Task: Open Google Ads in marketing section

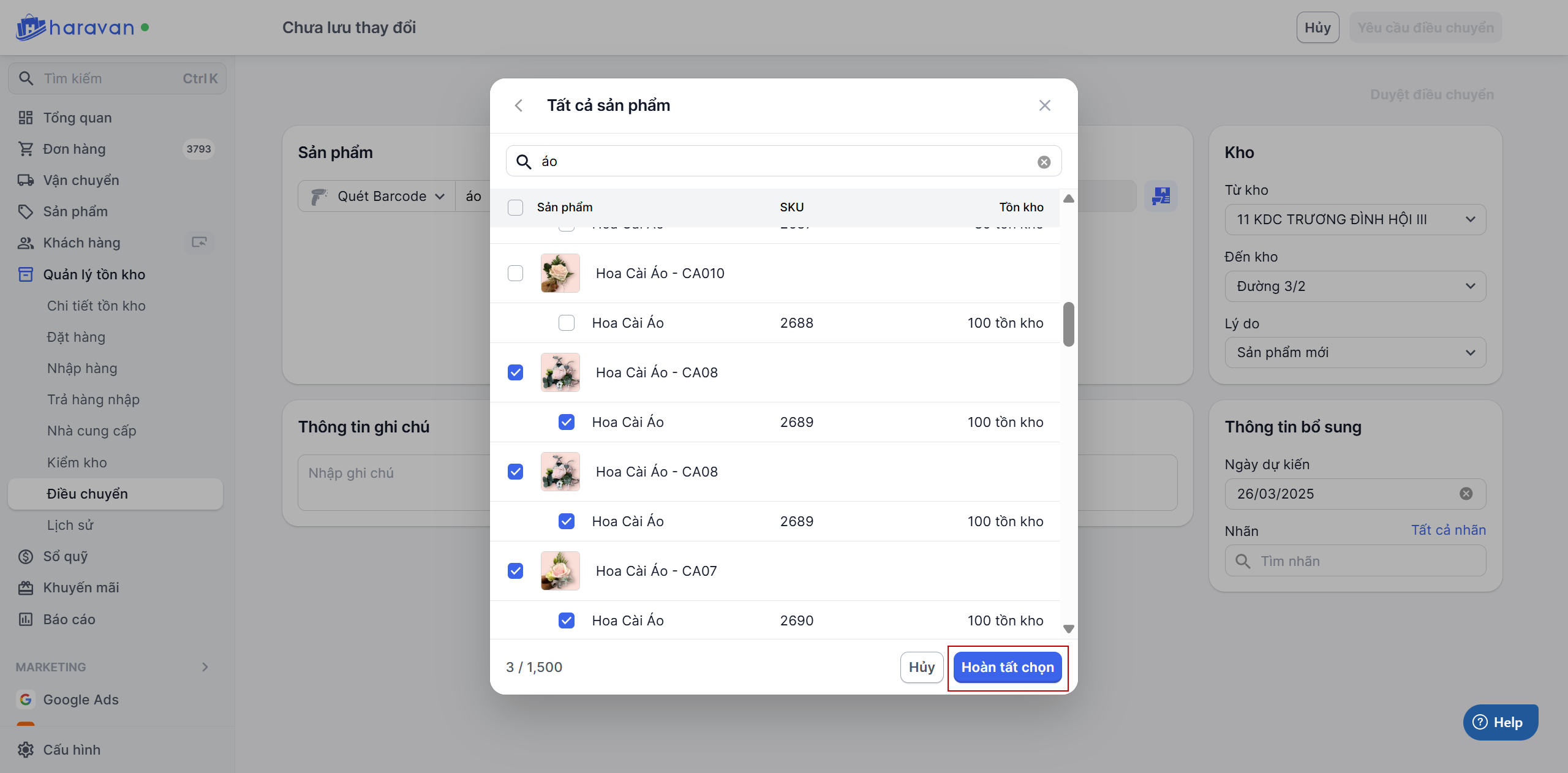Action: point(80,699)
